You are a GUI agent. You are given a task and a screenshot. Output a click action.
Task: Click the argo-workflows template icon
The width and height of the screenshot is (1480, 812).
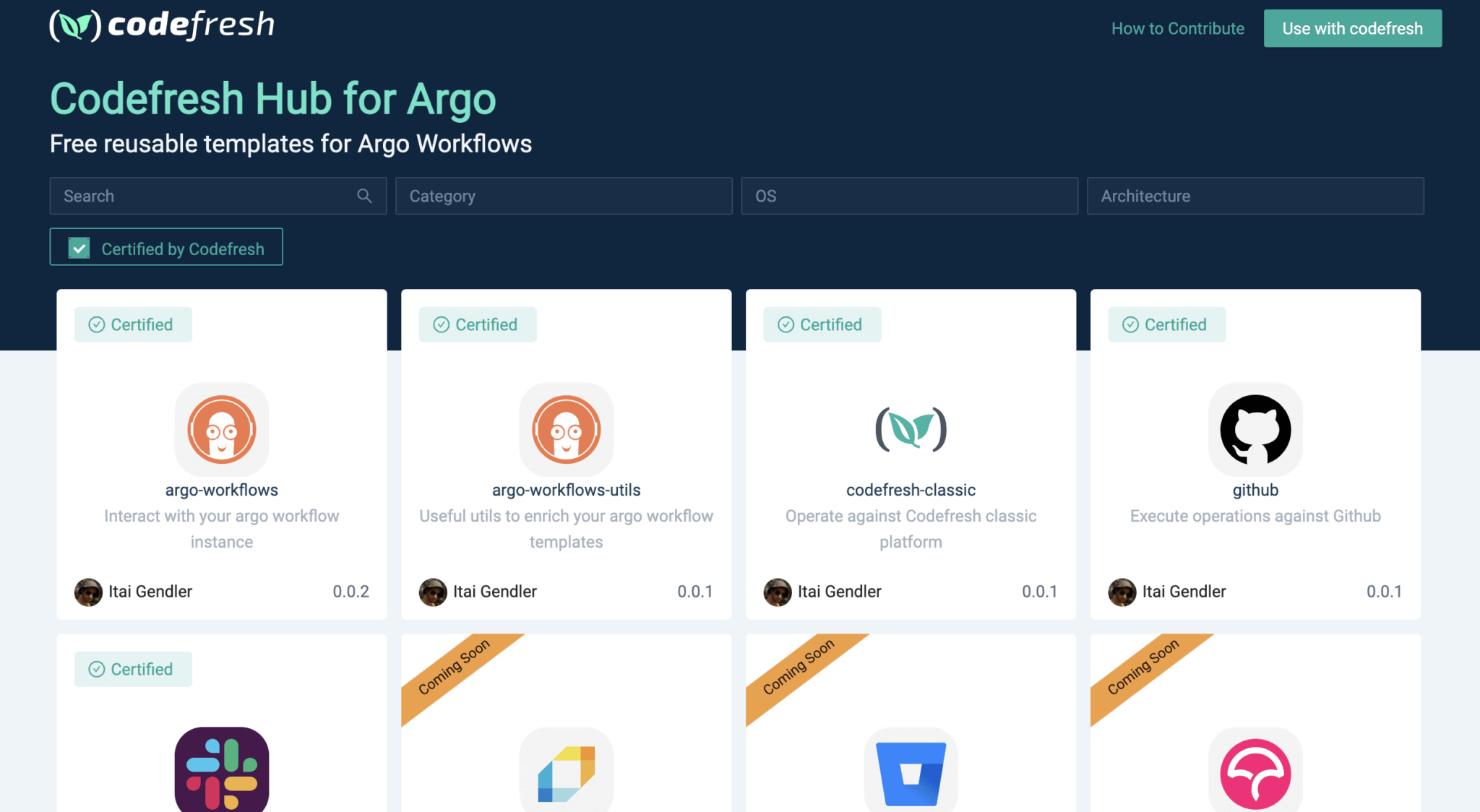221,430
